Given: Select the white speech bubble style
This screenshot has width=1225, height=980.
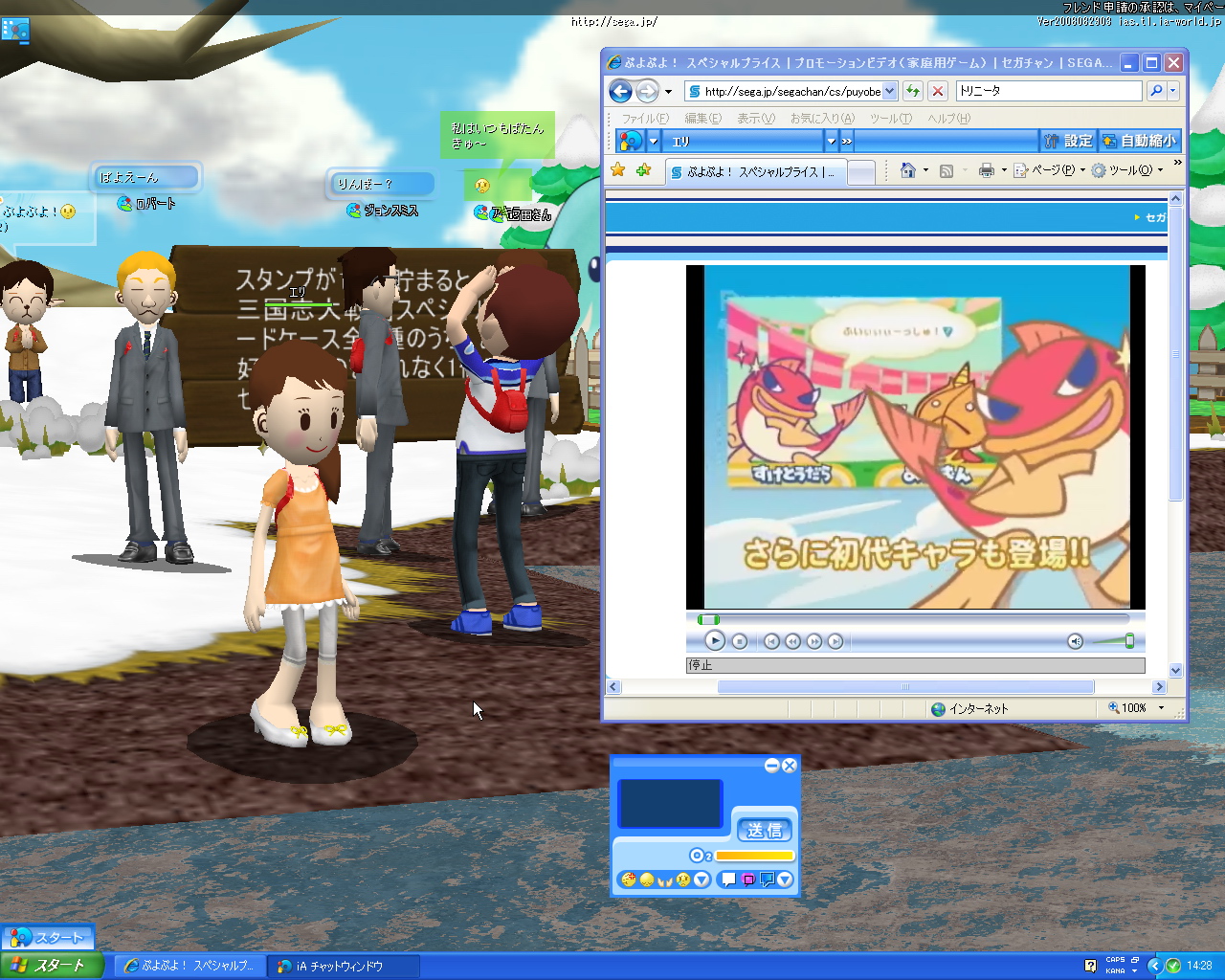Looking at the screenshot, I should click(x=729, y=880).
